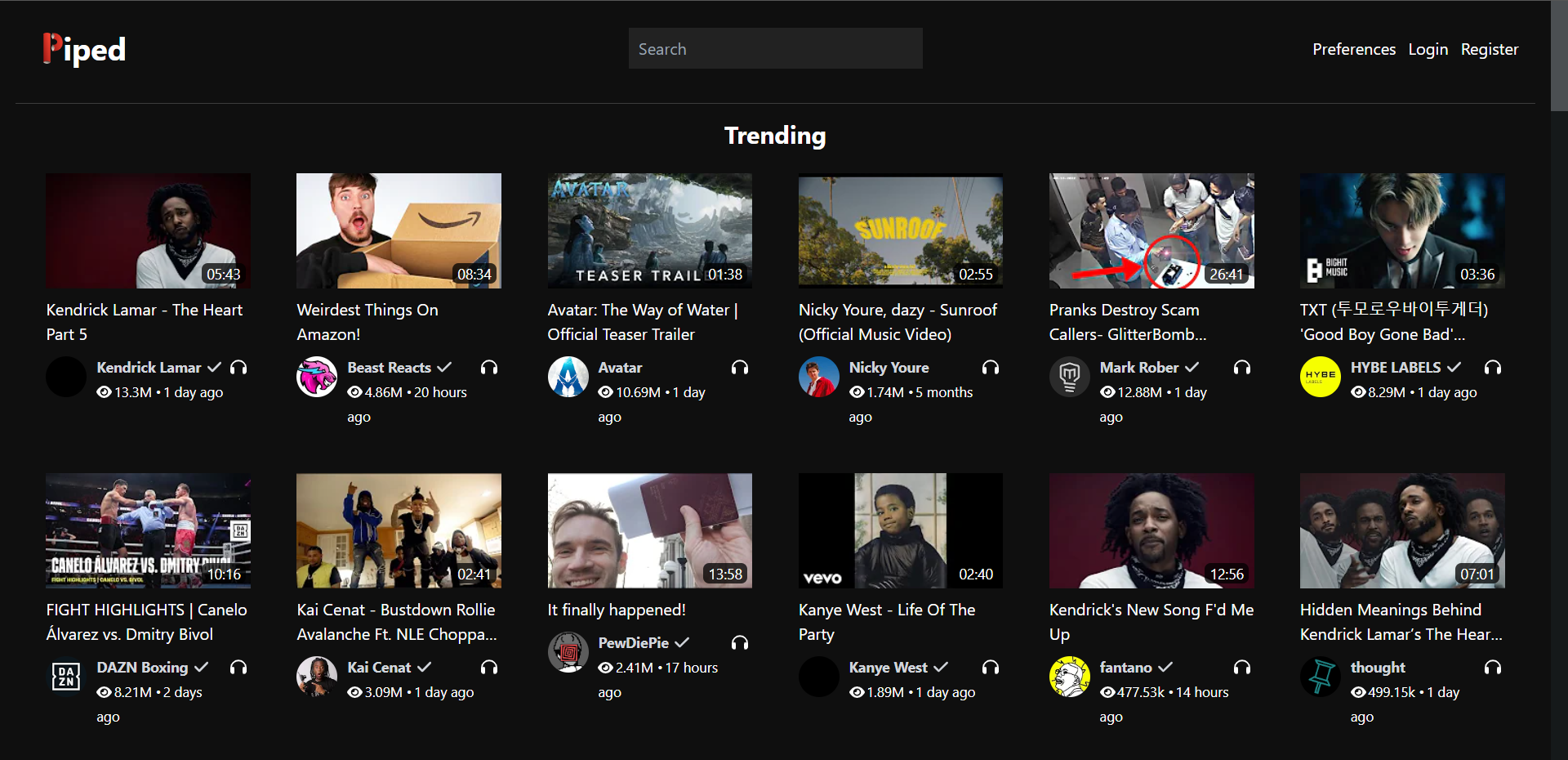Open HYBE LABELS channel name link
The image size is (1568, 760).
click(1396, 368)
